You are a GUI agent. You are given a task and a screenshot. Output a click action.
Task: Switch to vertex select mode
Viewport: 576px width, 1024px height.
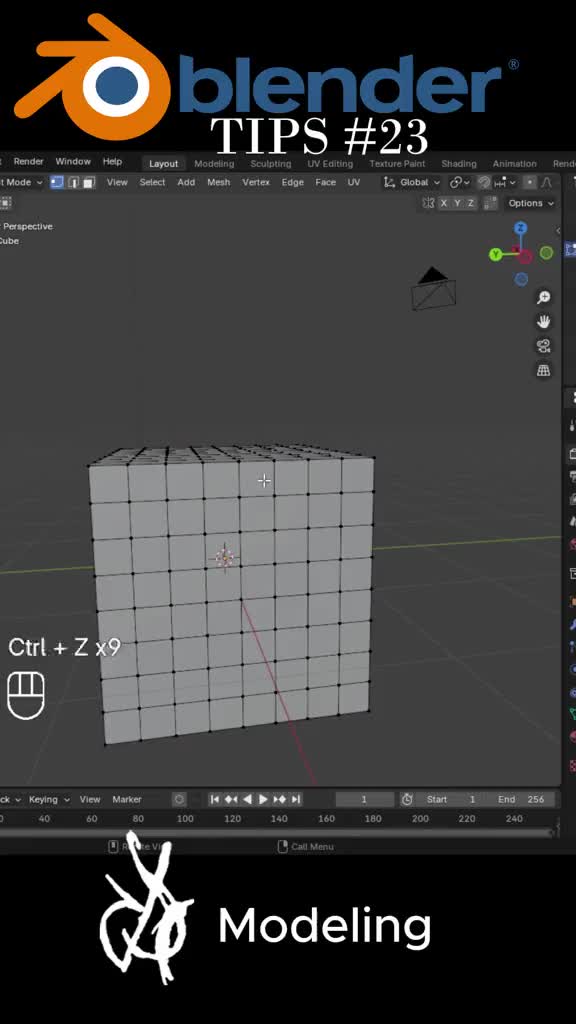[57, 182]
